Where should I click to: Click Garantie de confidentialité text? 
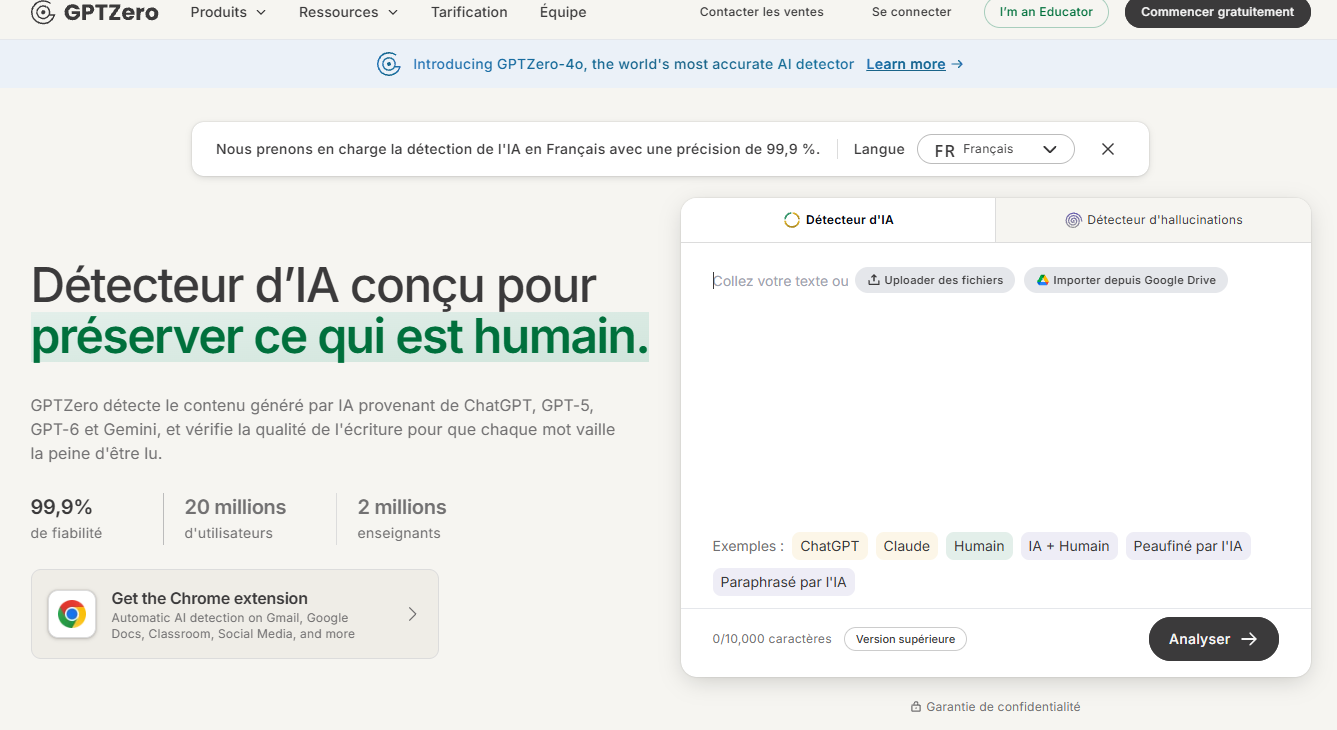[x=1003, y=707]
